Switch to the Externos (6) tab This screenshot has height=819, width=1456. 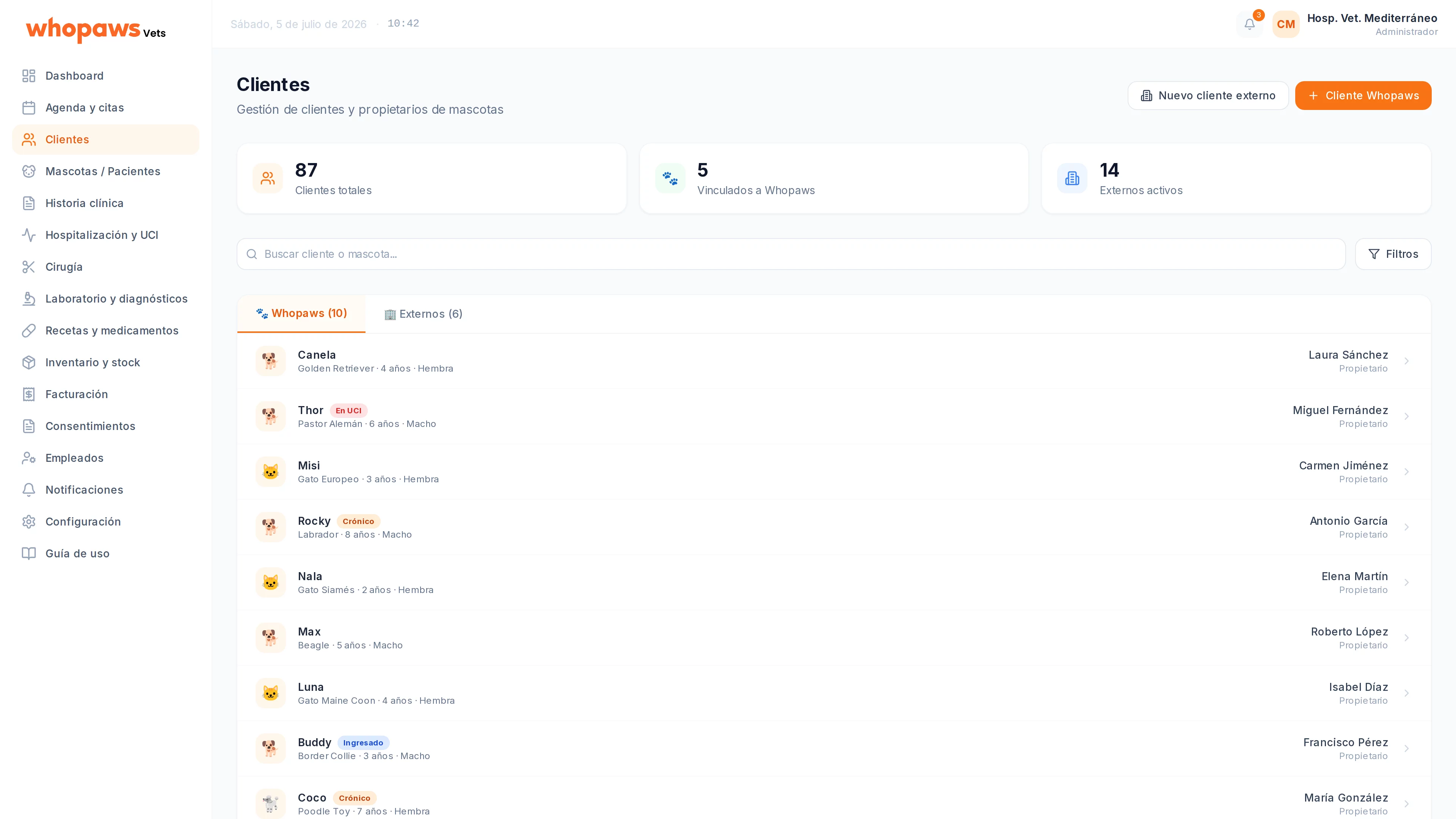(424, 314)
